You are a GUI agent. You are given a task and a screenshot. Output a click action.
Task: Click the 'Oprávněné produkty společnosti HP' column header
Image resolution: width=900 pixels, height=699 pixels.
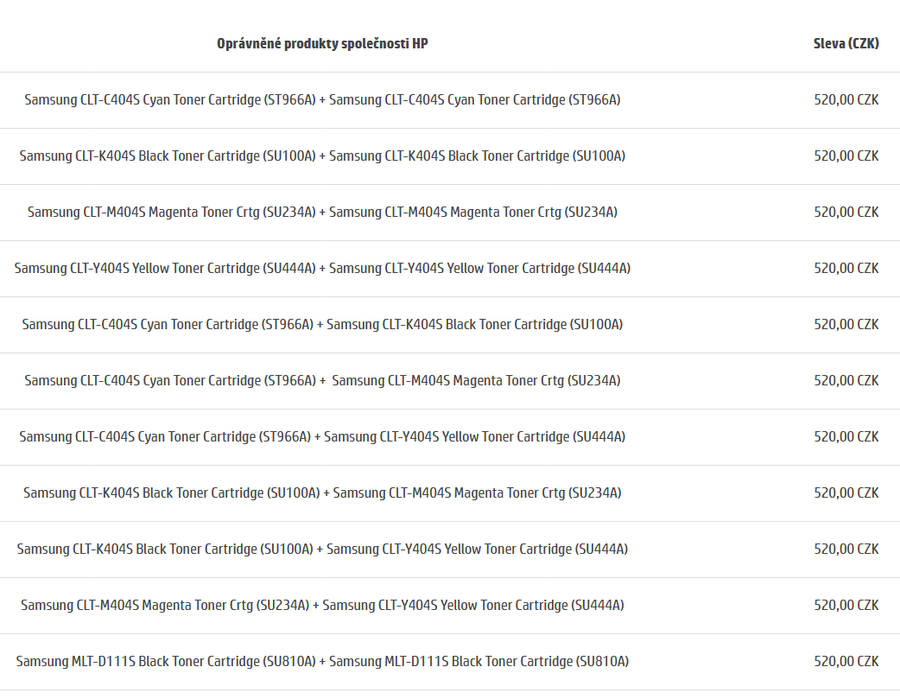[322, 44]
